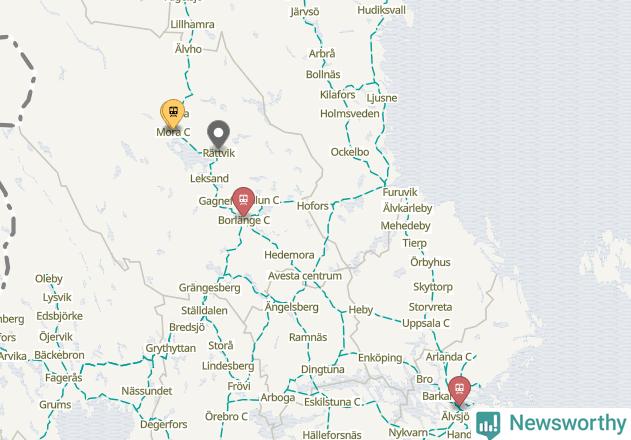Click the Avesta centrum label
The height and width of the screenshot is (440, 631).
click(305, 276)
